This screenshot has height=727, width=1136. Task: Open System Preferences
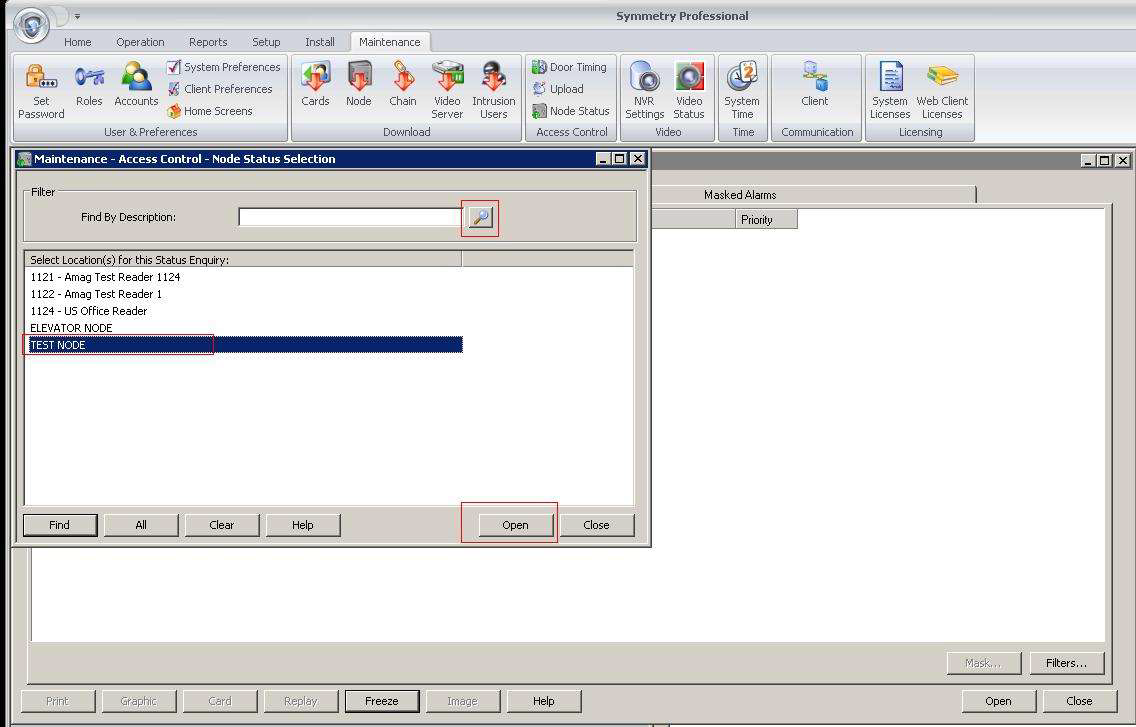tap(223, 67)
